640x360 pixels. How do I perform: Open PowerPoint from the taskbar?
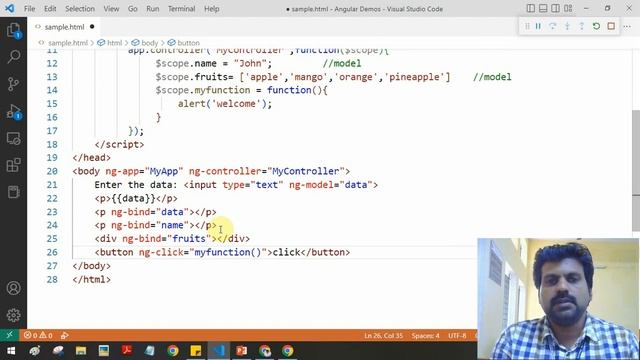242,351
